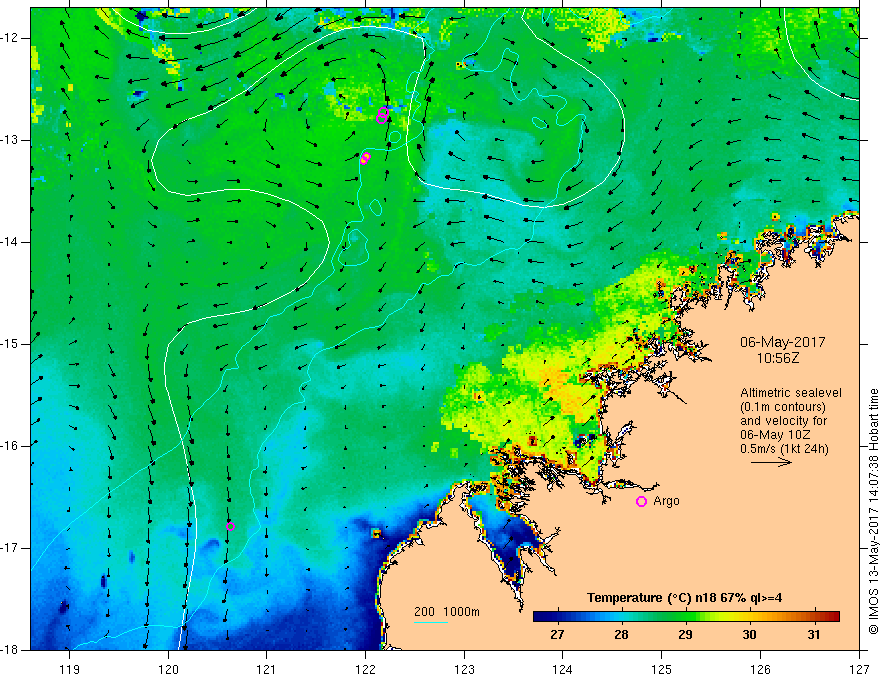
Task: Click the colorbar tick label 31
Action: point(813,635)
